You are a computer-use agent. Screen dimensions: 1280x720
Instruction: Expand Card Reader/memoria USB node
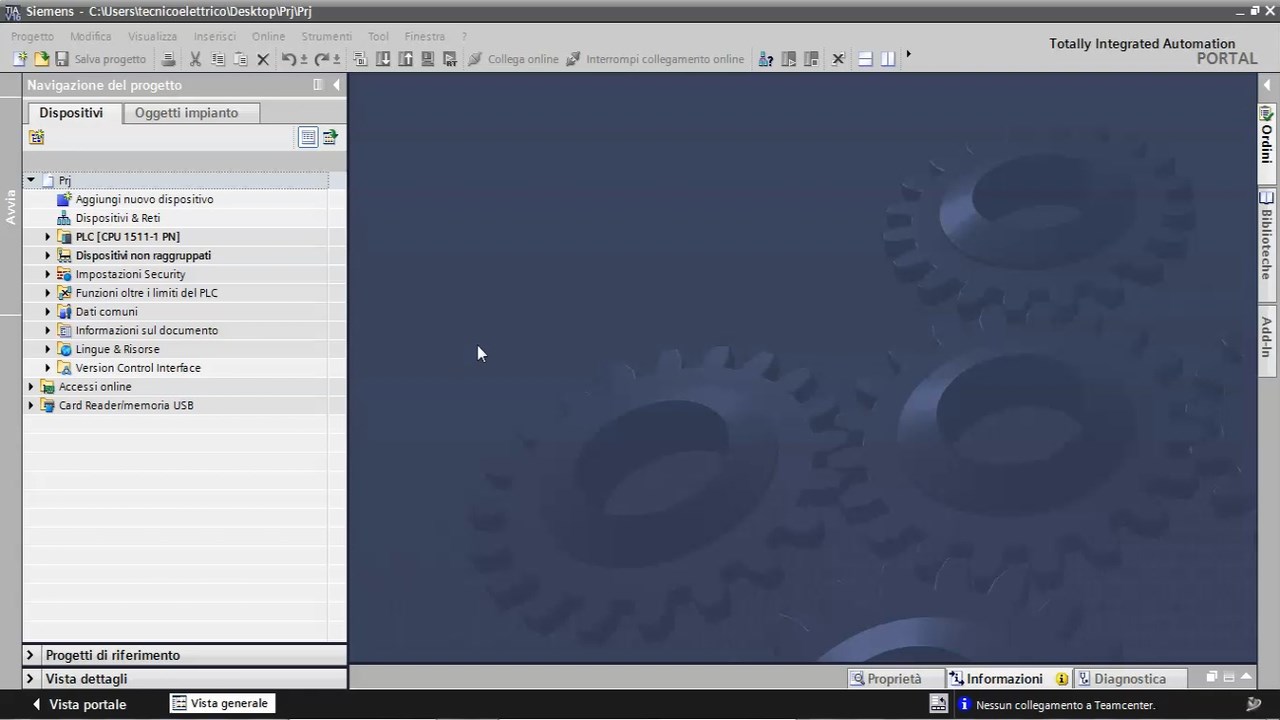click(x=31, y=405)
